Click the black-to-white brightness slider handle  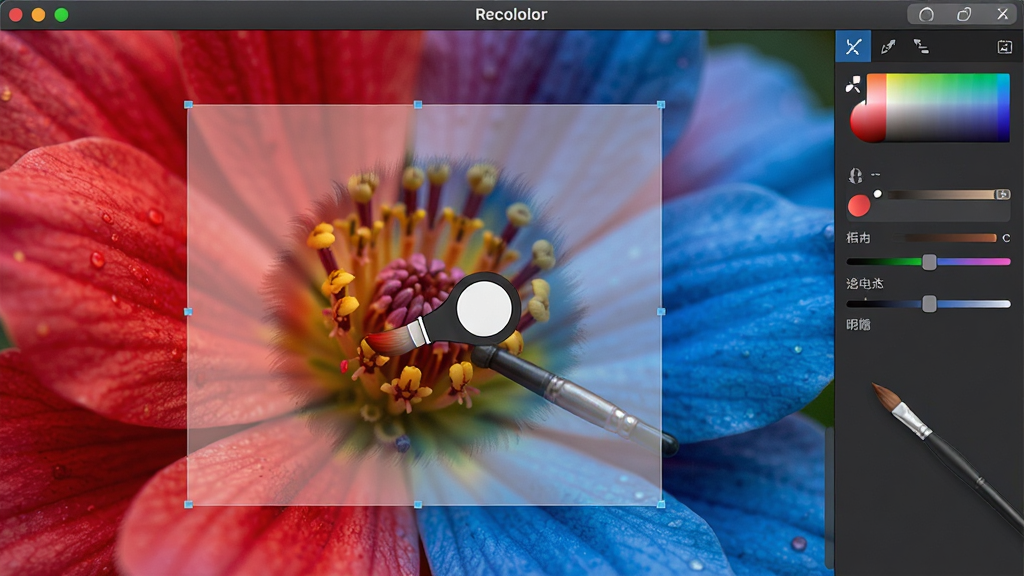[929, 304]
